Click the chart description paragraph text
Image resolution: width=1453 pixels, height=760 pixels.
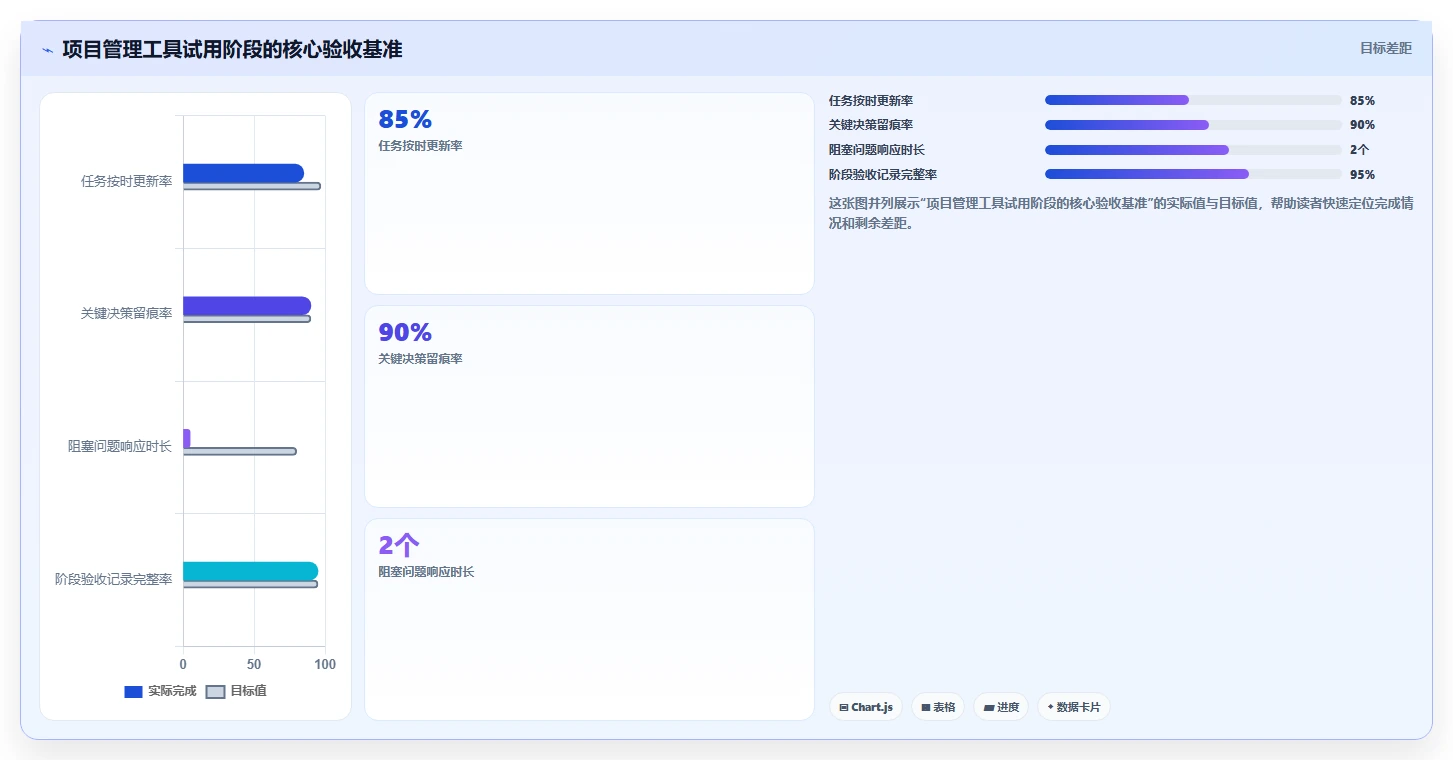tap(1121, 213)
